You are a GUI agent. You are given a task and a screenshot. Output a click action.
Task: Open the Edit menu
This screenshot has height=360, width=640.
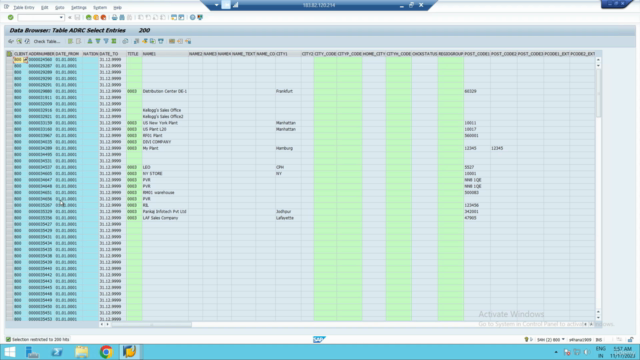point(44,7)
